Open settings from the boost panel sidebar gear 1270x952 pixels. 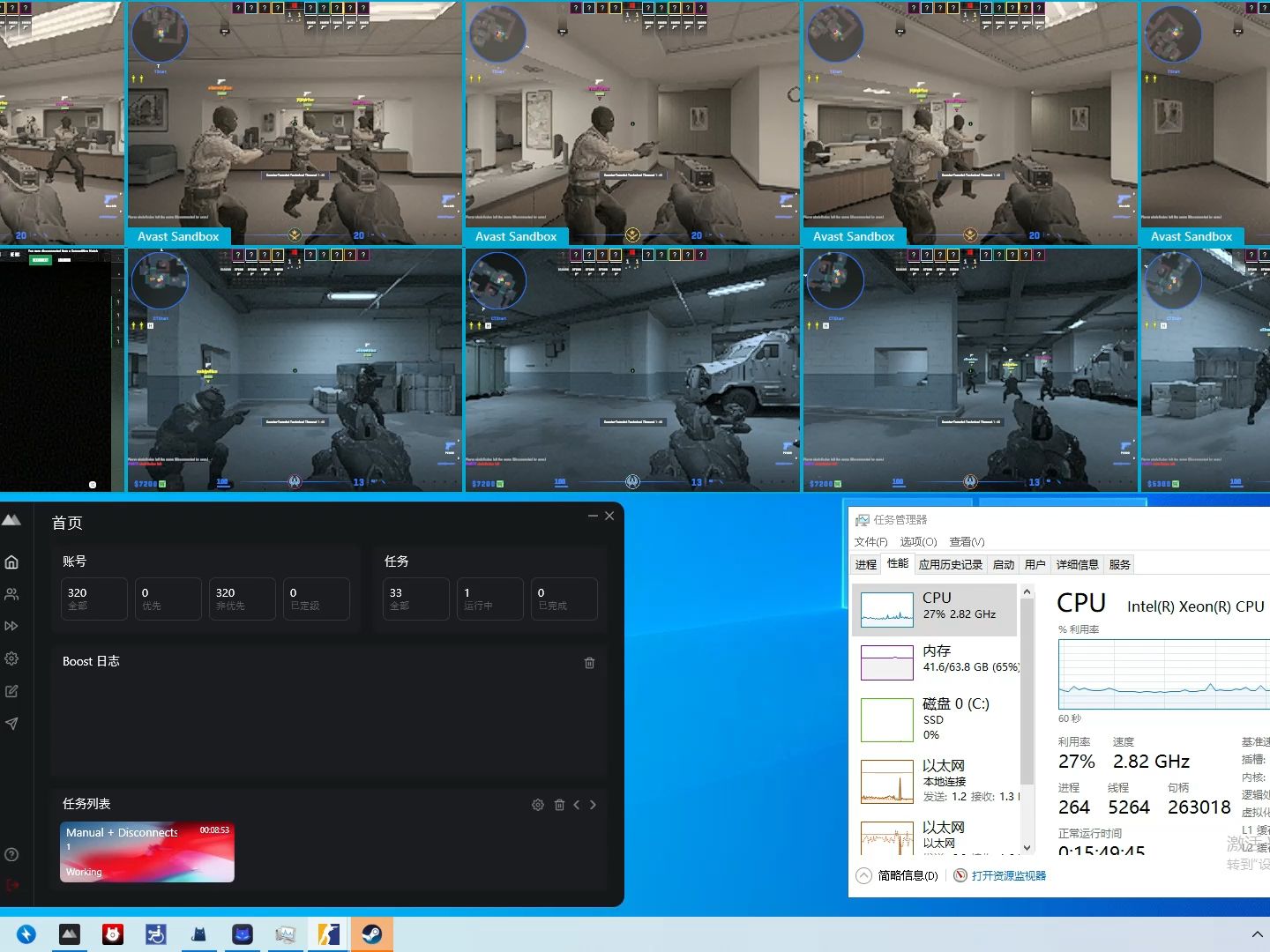click(x=11, y=658)
